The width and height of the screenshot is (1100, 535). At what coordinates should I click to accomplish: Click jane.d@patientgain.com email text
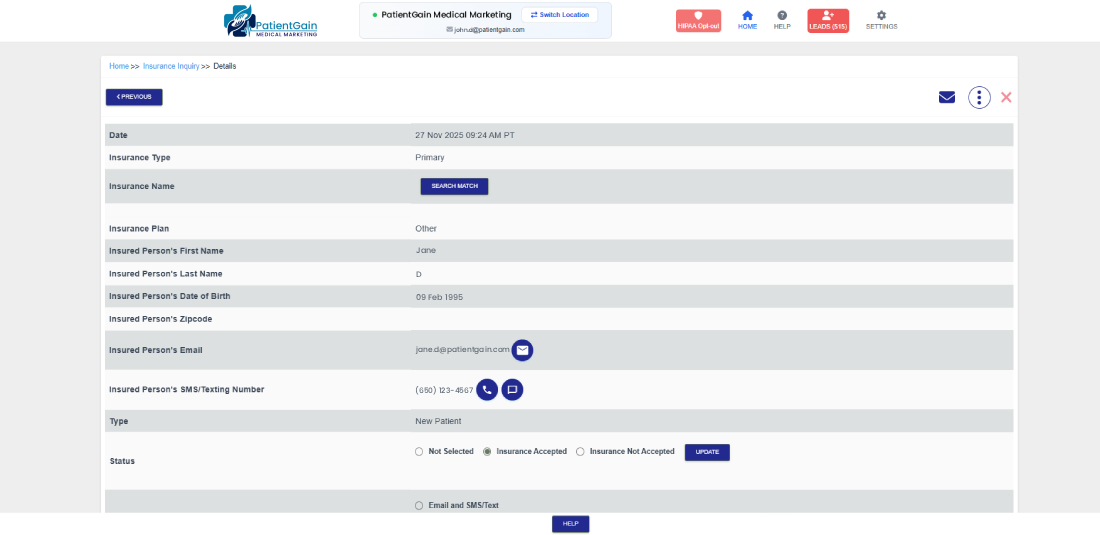click(x=462, y=350)
